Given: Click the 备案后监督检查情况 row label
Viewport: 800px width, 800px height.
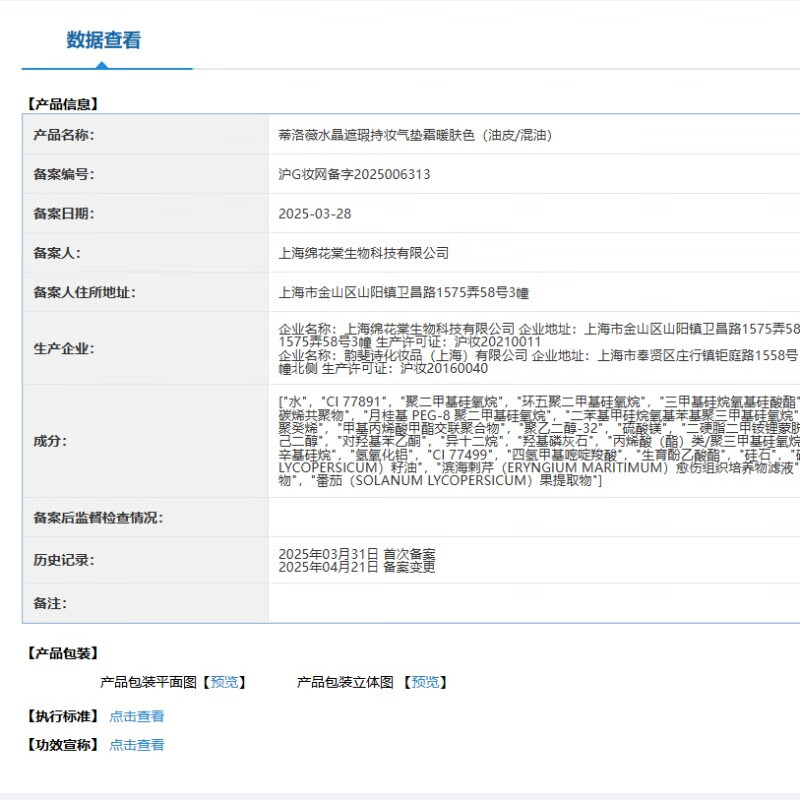Looking at the screenshot, I should click(x=97, y=518).
